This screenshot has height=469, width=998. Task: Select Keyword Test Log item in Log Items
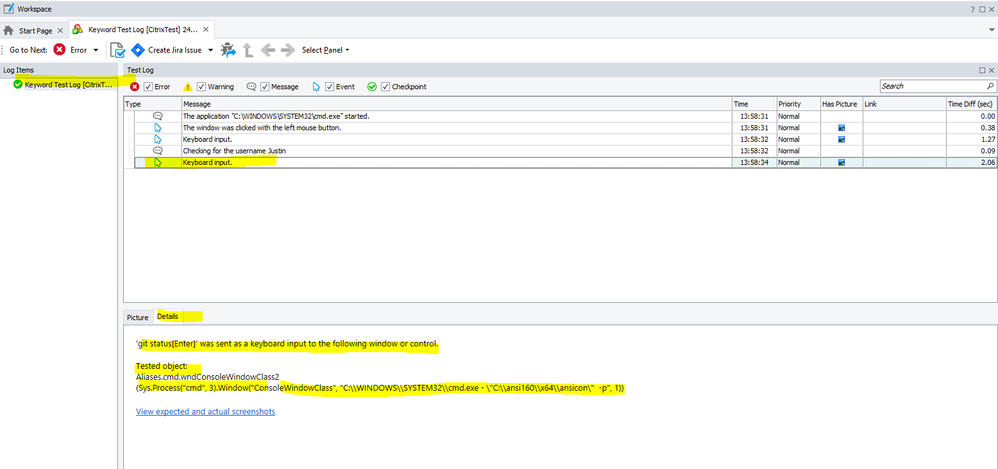[x=68, y=85]
